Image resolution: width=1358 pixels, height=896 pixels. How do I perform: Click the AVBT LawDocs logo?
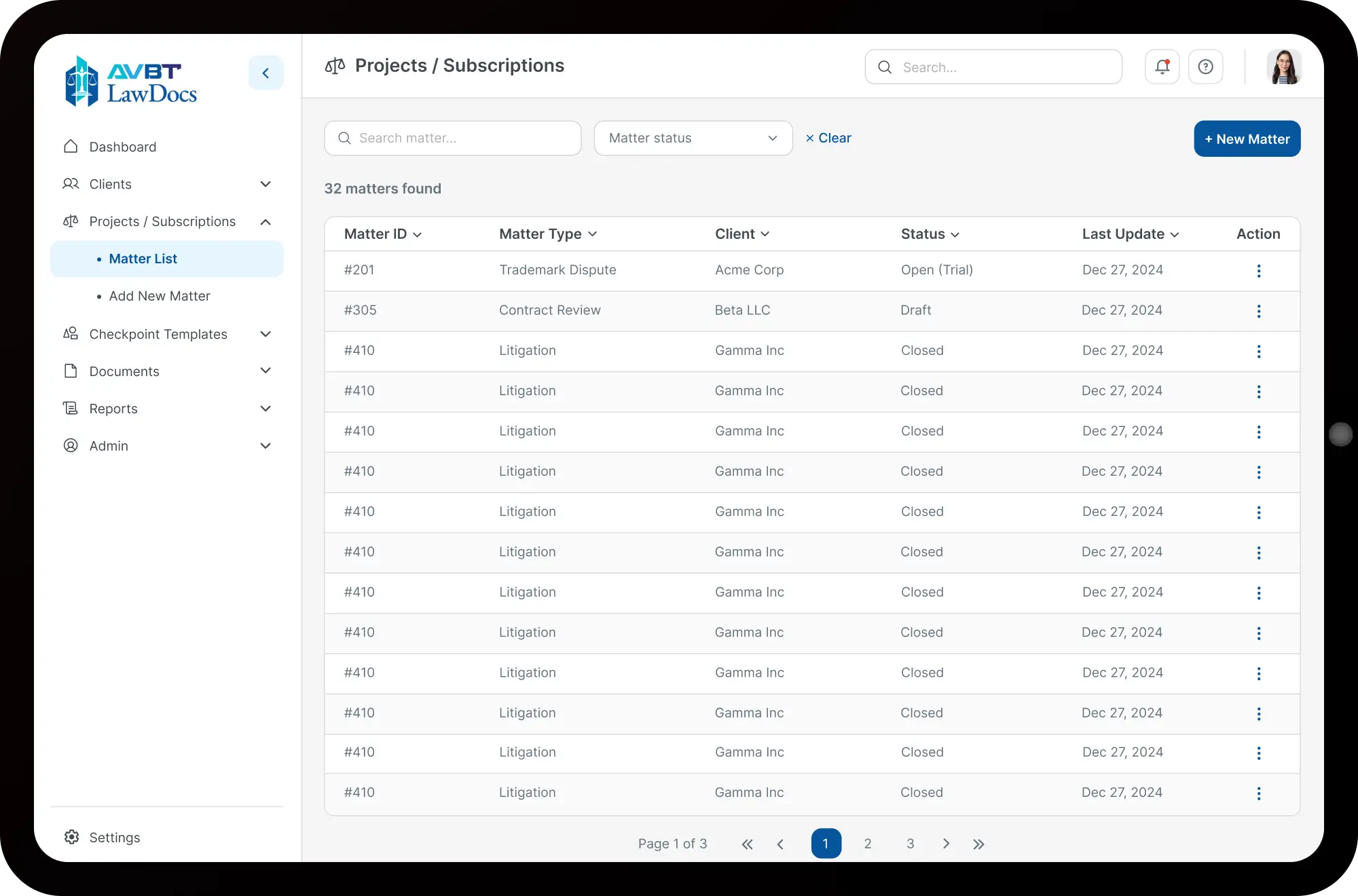click(x=131, y=81)
